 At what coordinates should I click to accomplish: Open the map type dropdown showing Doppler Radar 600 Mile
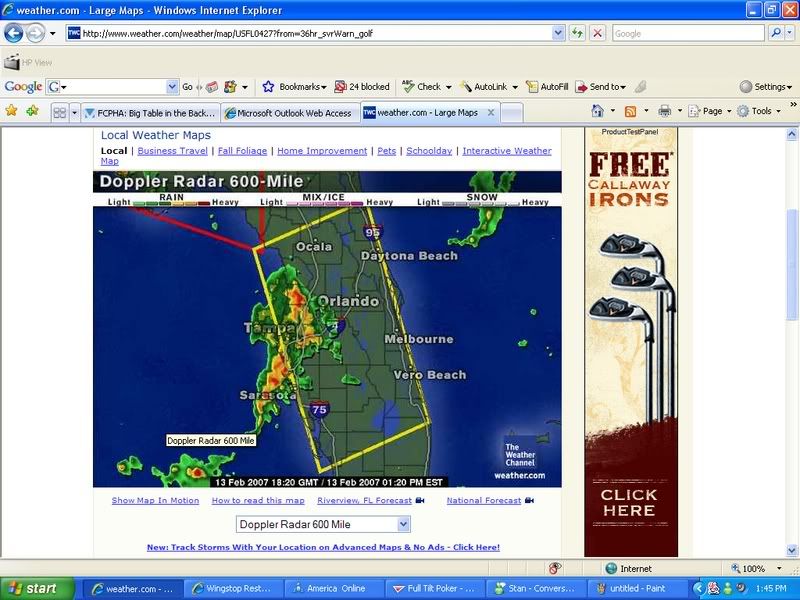click(323, 524)
